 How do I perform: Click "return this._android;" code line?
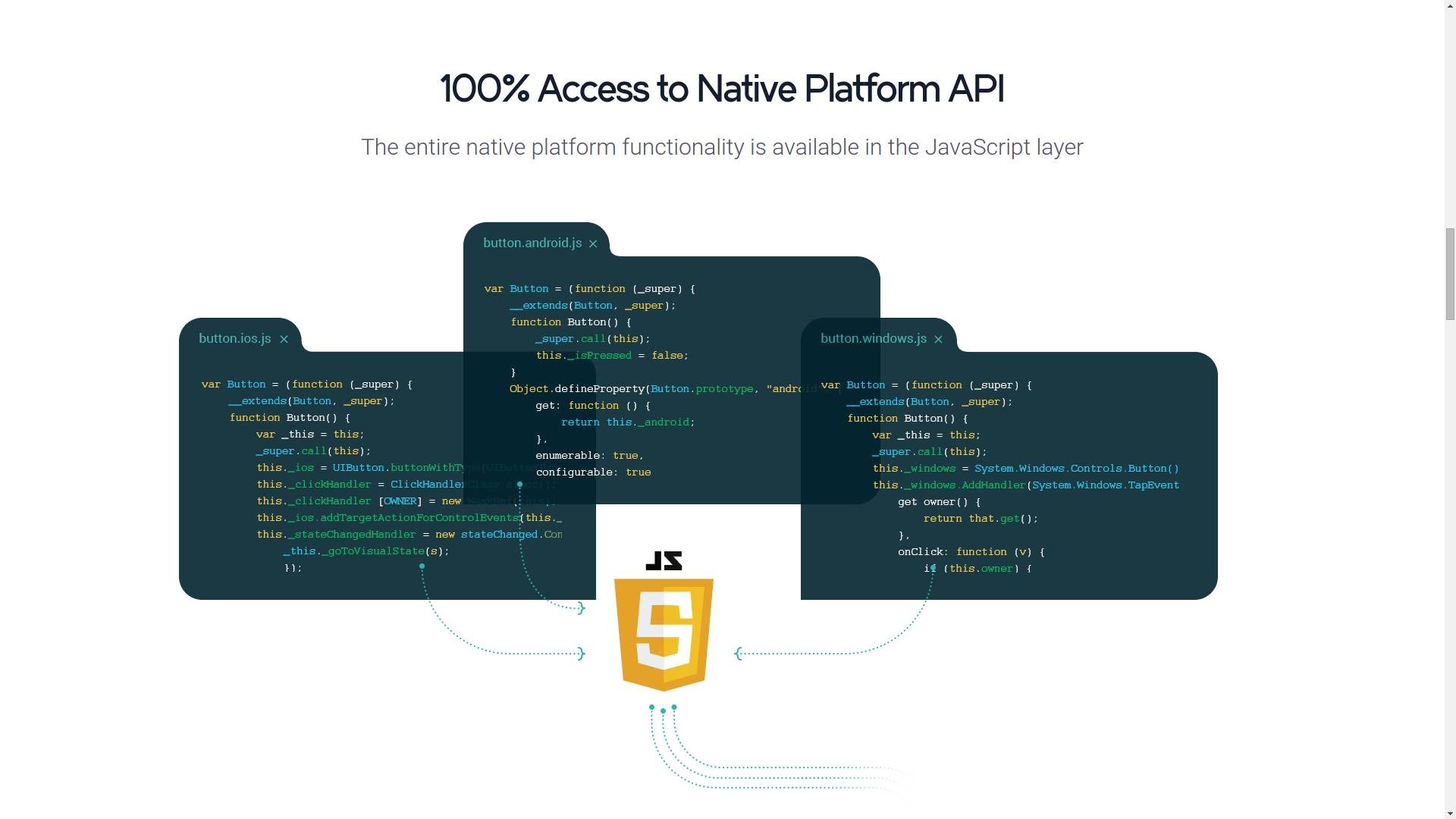[x=628, y=422]
